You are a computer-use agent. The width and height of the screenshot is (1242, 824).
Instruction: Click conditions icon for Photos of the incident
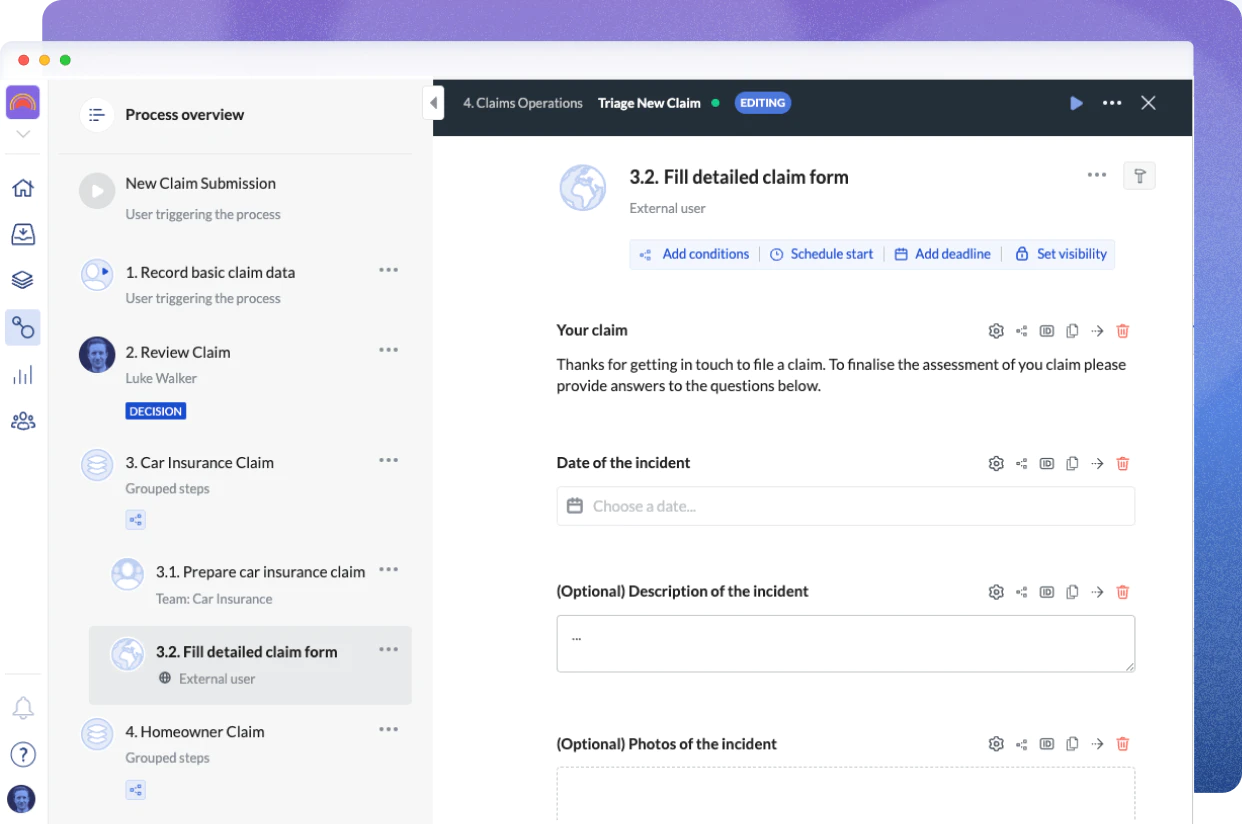(x=1021, y=744)
